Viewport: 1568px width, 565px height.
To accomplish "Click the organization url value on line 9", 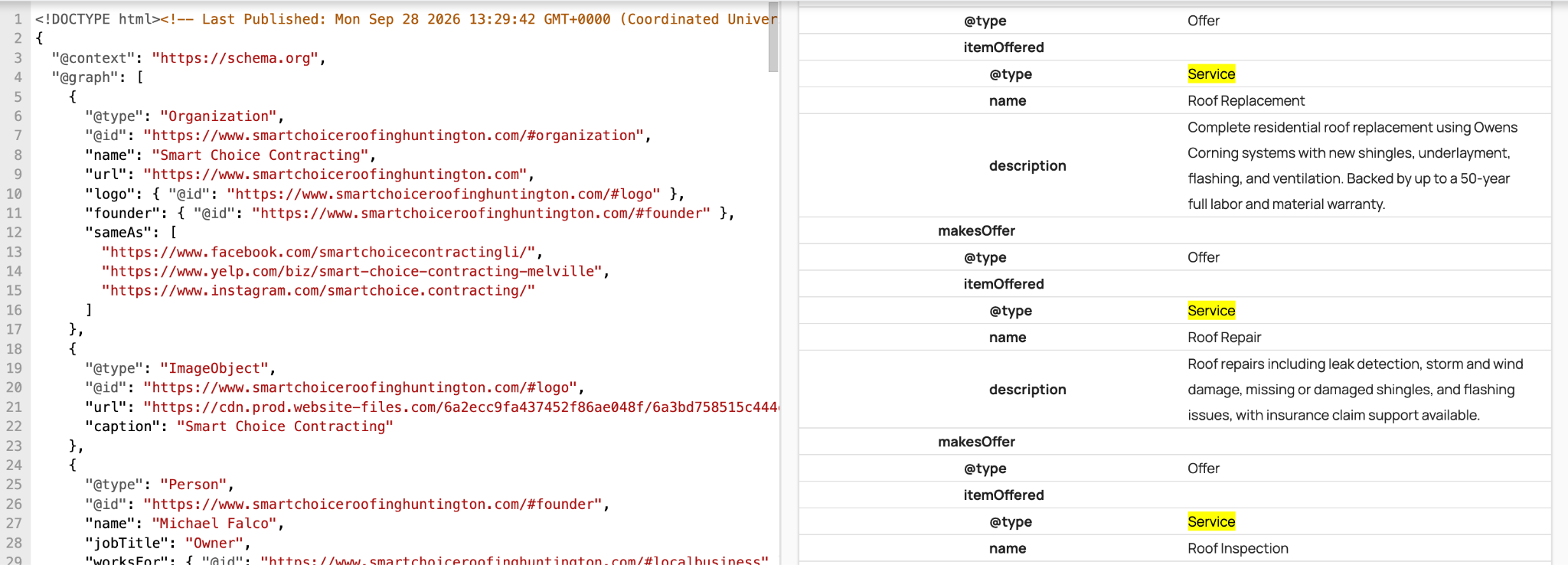I will pos(335,175).
